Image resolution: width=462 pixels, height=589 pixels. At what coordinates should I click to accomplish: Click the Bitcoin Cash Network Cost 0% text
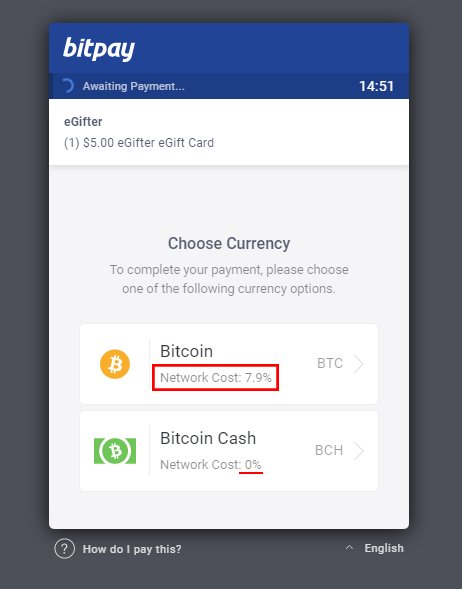tap(211, 465)
